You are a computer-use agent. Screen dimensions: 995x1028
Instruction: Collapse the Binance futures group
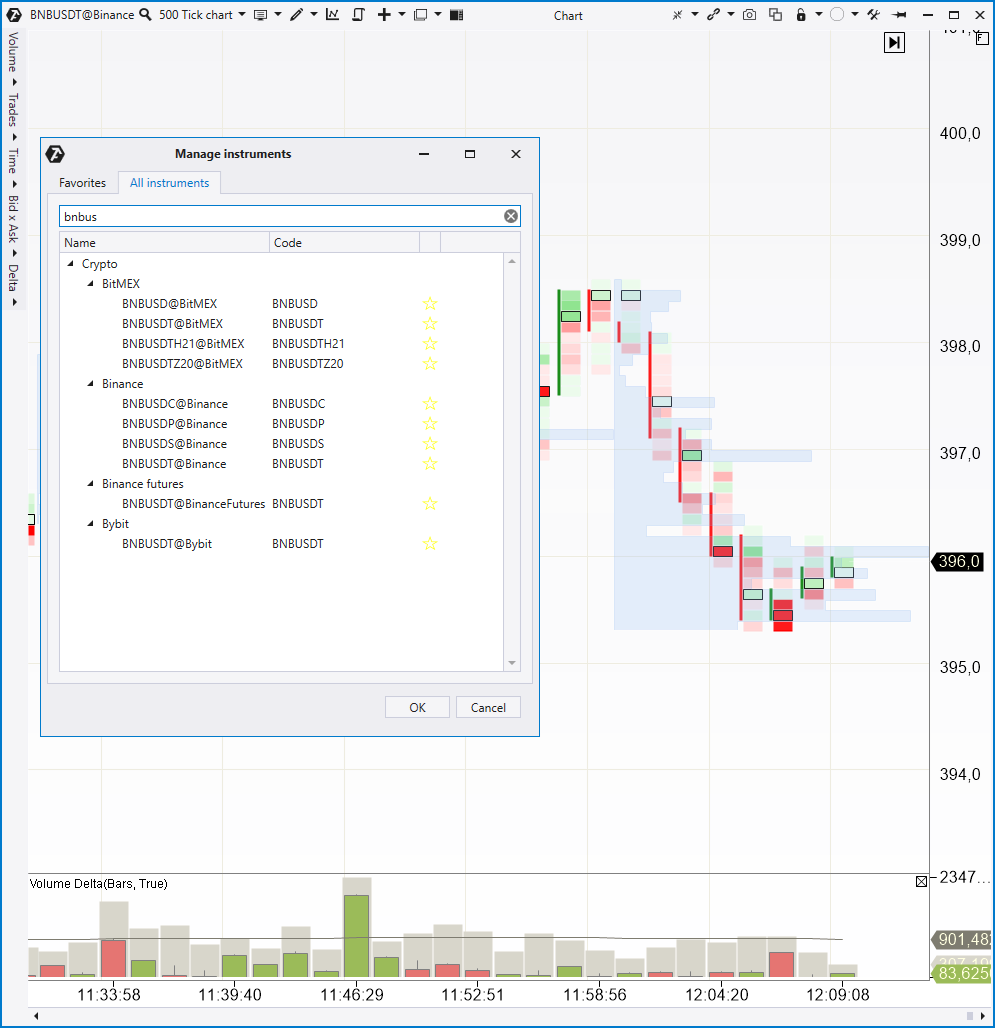tap(90, 484)
